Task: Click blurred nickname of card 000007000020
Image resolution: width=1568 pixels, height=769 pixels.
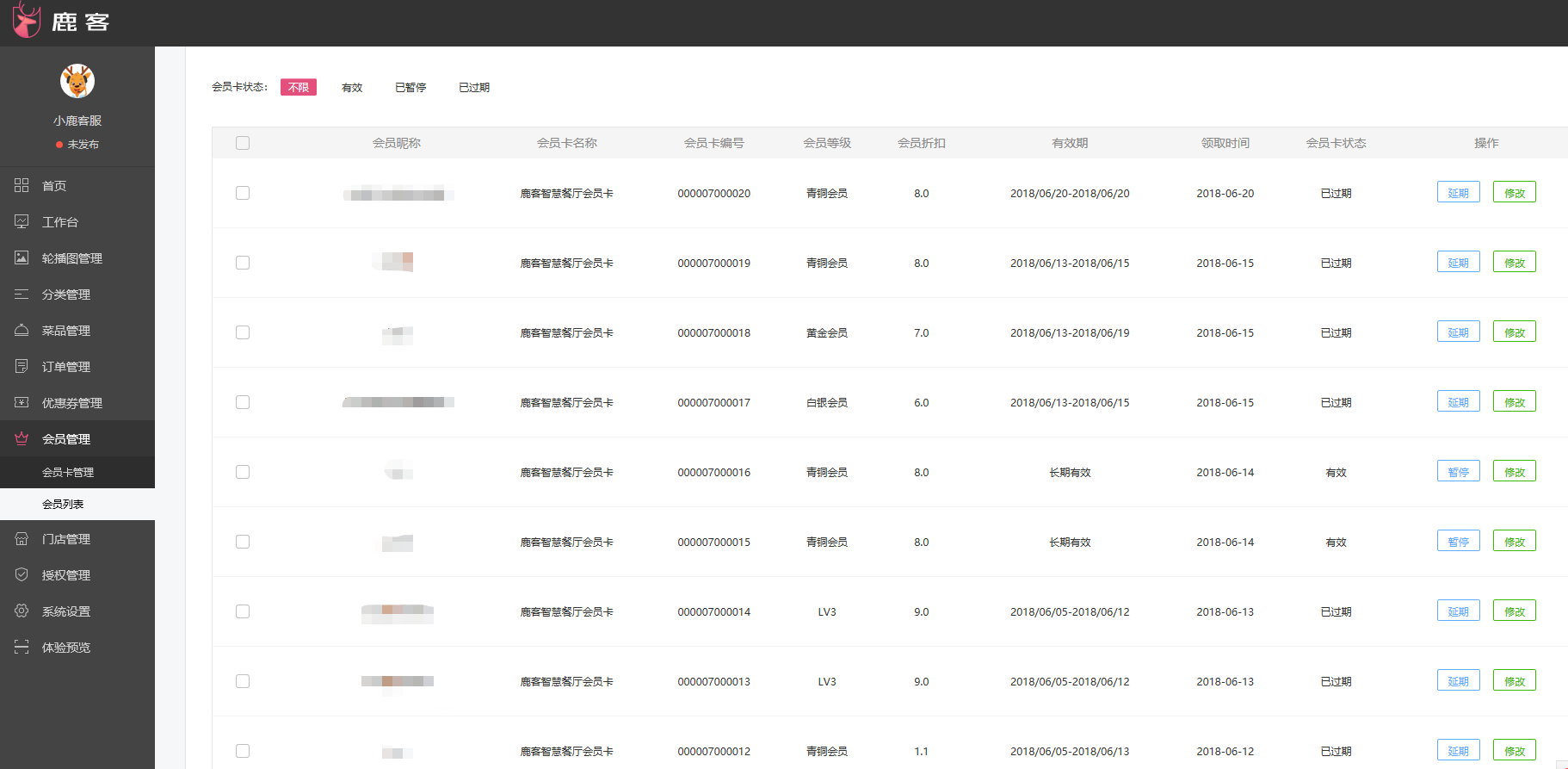Action: tap(398, 194)
